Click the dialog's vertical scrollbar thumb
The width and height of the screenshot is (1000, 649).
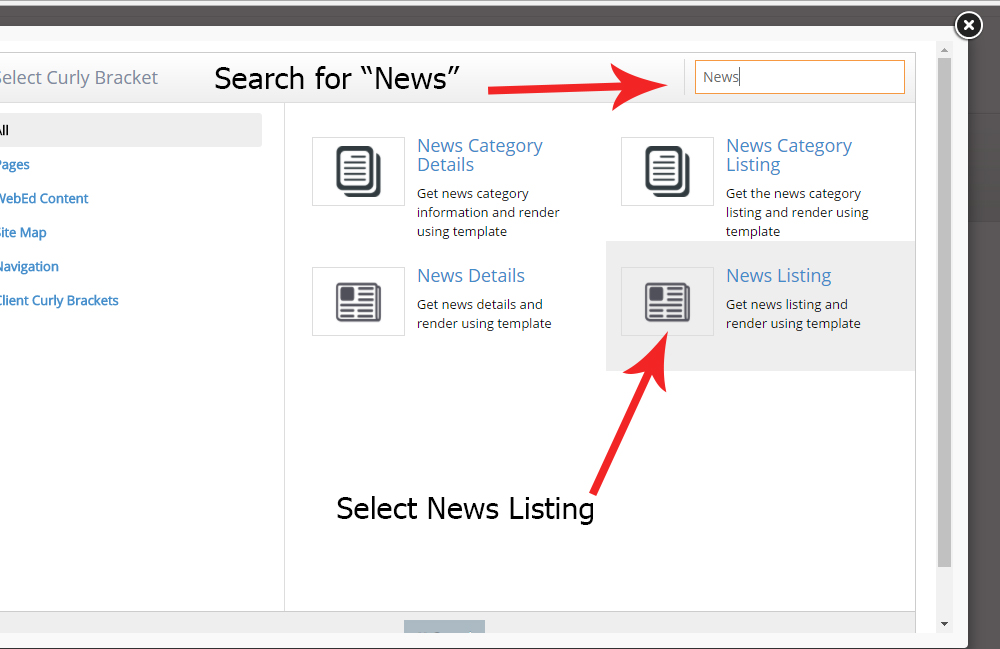coord(944,310)
